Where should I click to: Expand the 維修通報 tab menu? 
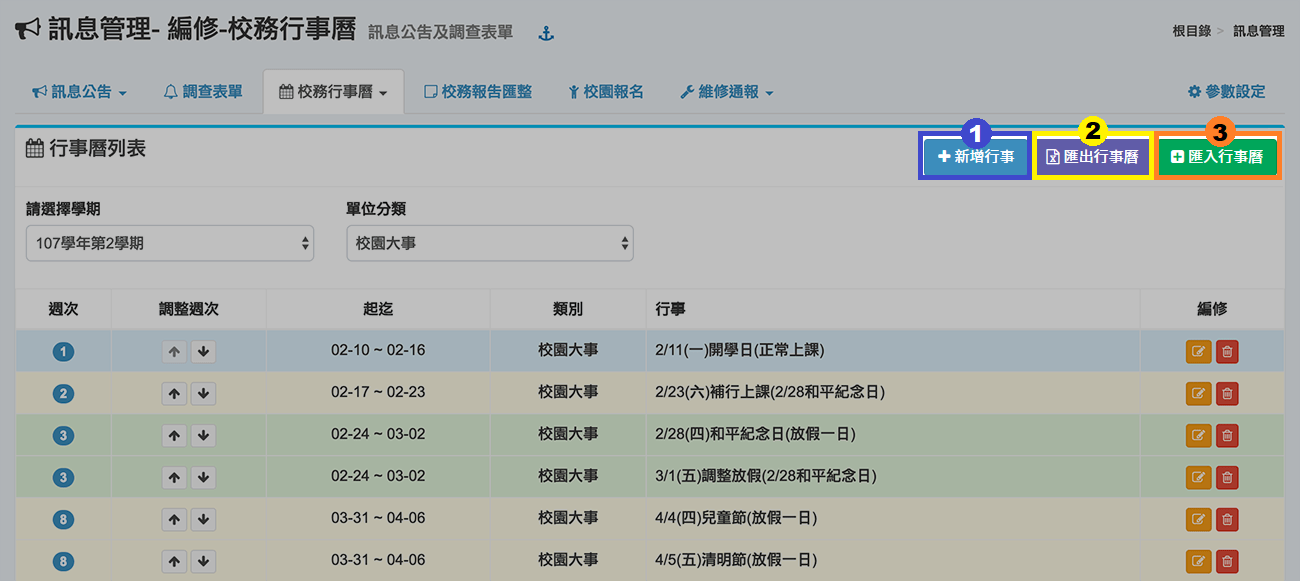(x=727, y=92)
